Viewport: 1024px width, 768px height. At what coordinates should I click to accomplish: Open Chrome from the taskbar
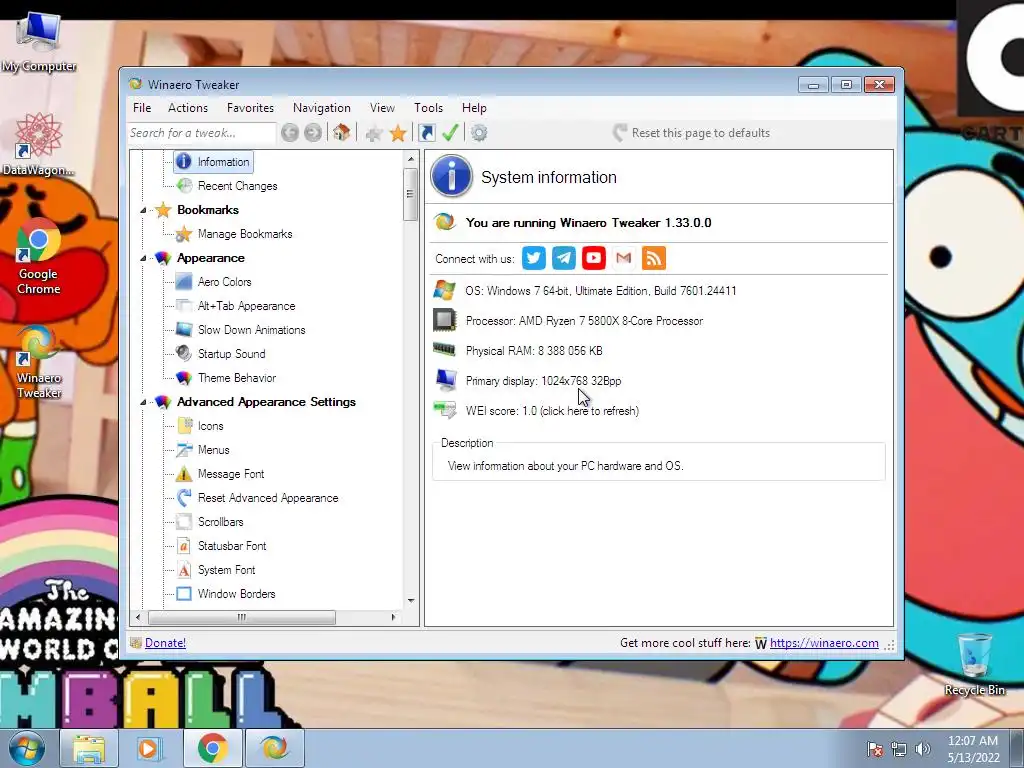click(x=212, y=749)
